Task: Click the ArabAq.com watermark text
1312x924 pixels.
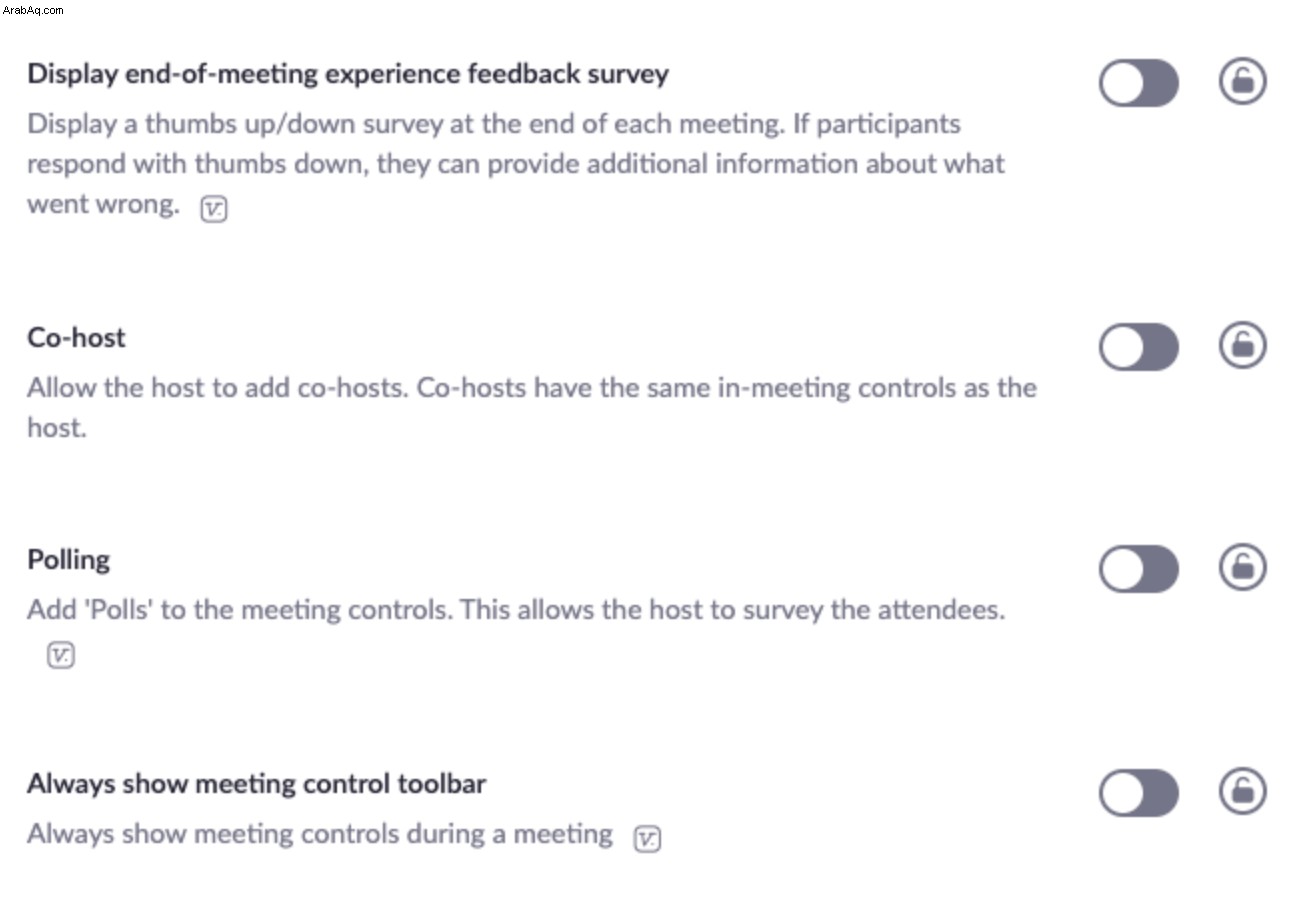Action: (x=33, y=10)
